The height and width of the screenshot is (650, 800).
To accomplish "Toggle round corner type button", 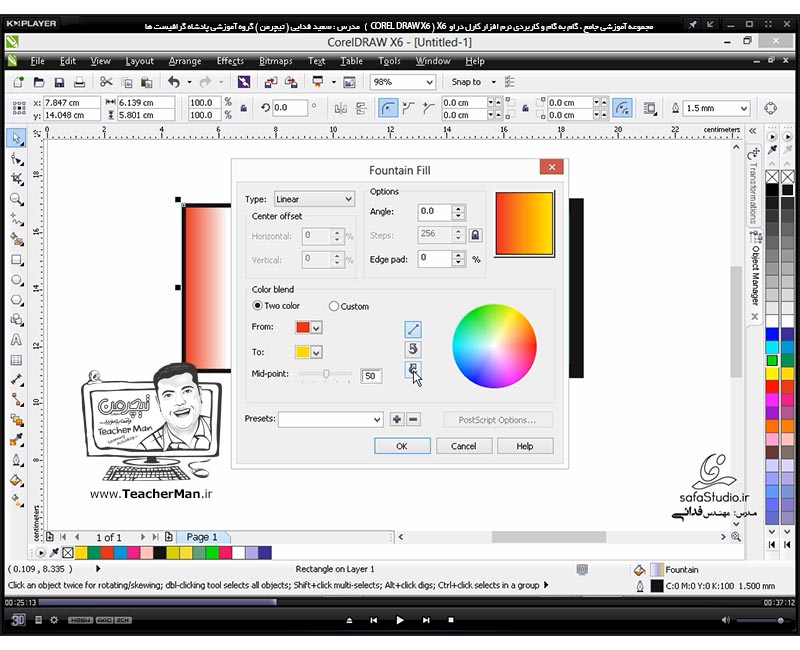I will pyautogui.click(x=388, y=108).
